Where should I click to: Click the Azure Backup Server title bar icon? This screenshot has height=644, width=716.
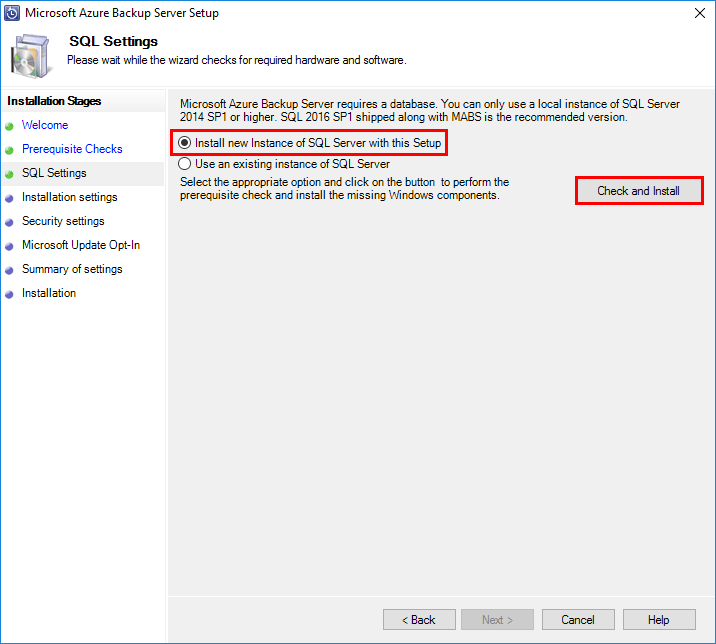tap(11, 13)
